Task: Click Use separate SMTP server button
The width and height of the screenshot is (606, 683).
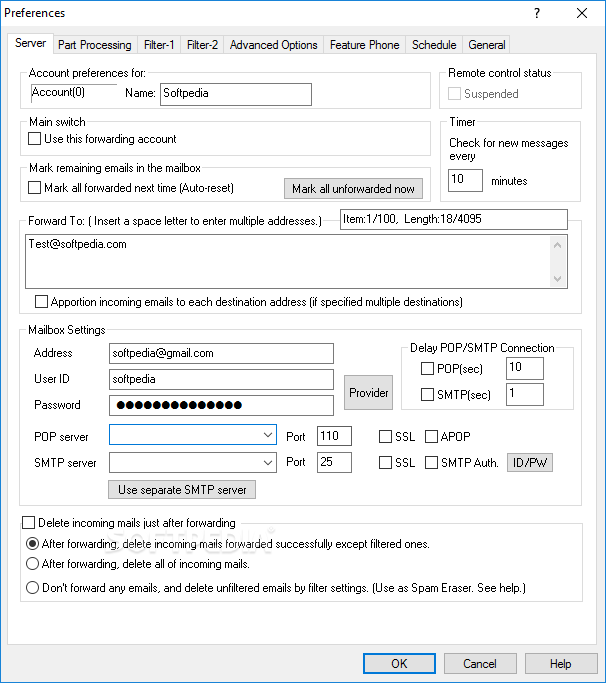Action: point(182,490)
